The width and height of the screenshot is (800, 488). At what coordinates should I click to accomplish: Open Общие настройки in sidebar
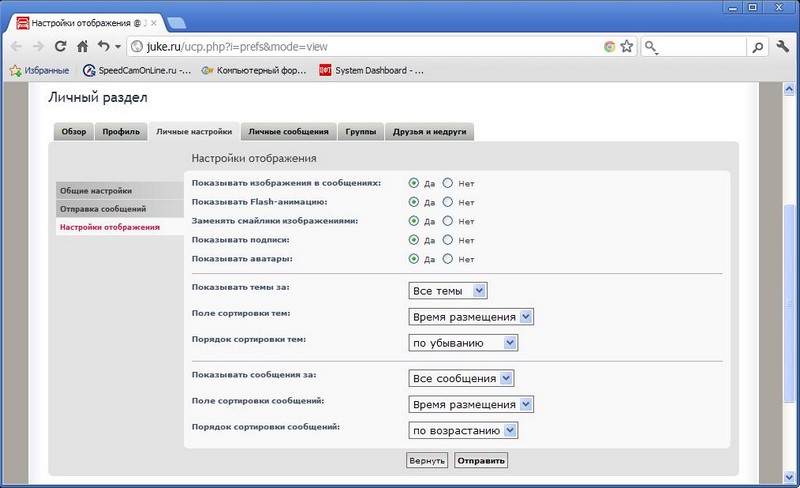pyautogui.click(x=120, y=190)
